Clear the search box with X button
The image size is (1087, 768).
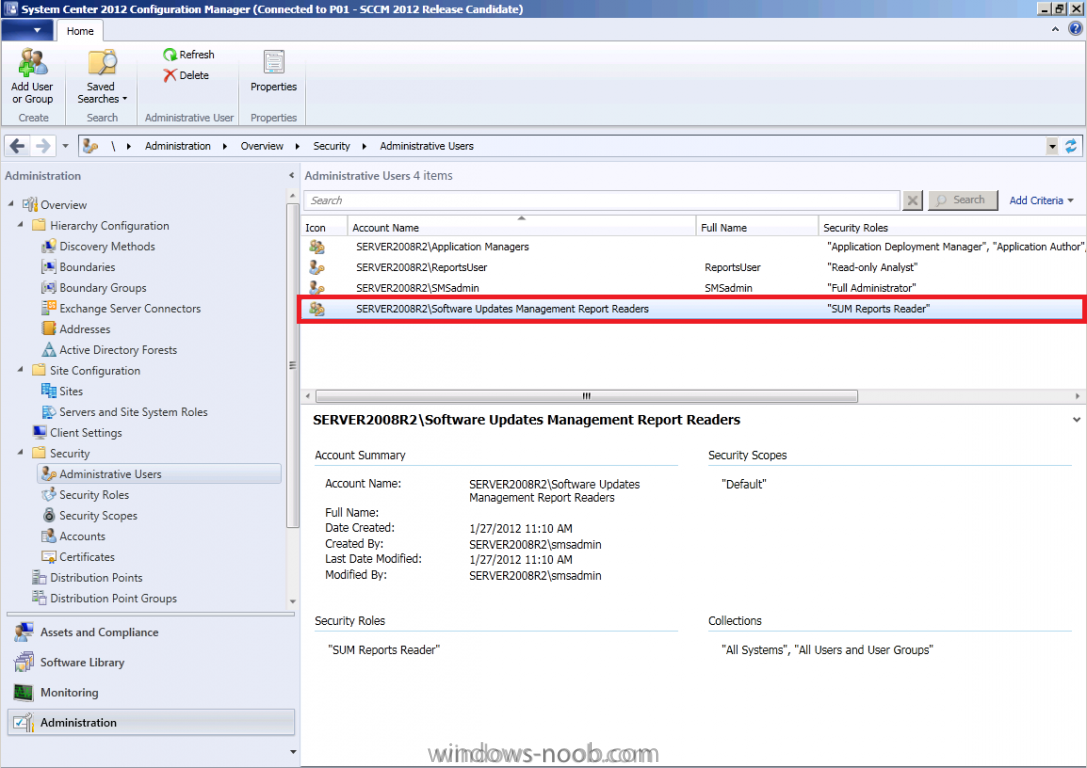(913, 200)
